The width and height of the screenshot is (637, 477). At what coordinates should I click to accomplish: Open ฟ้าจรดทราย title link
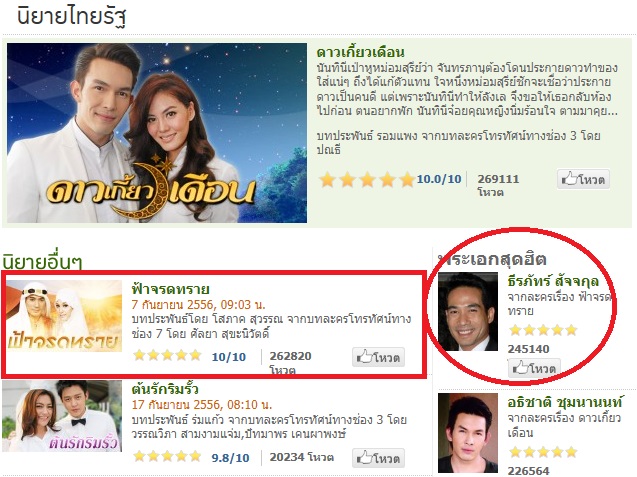click(x=171, y=289)
